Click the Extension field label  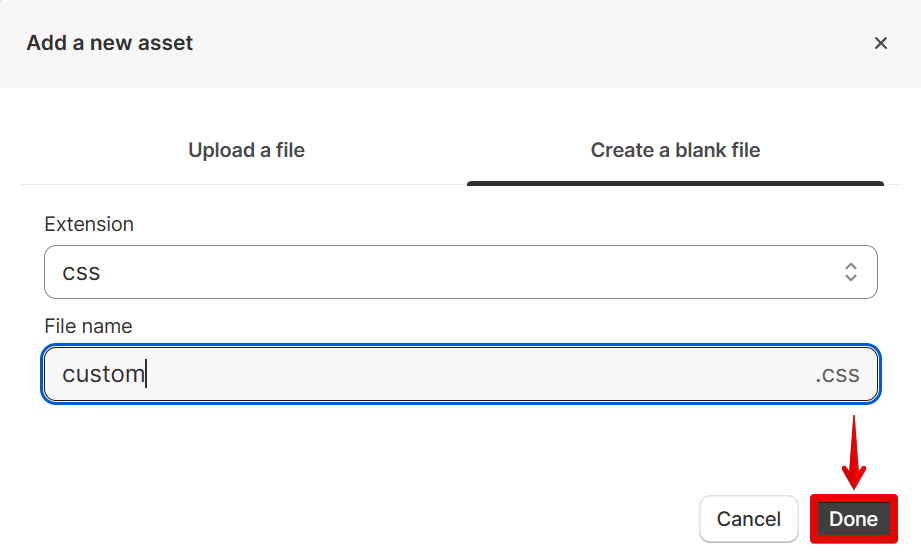tap(89, 224)
